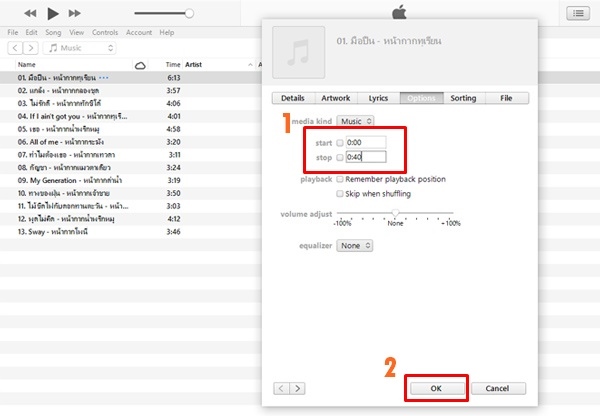Enable the stop time checkbox
The width and height of the screenshot is (600, 416).
pyautogui.click(x=340, y=157)
